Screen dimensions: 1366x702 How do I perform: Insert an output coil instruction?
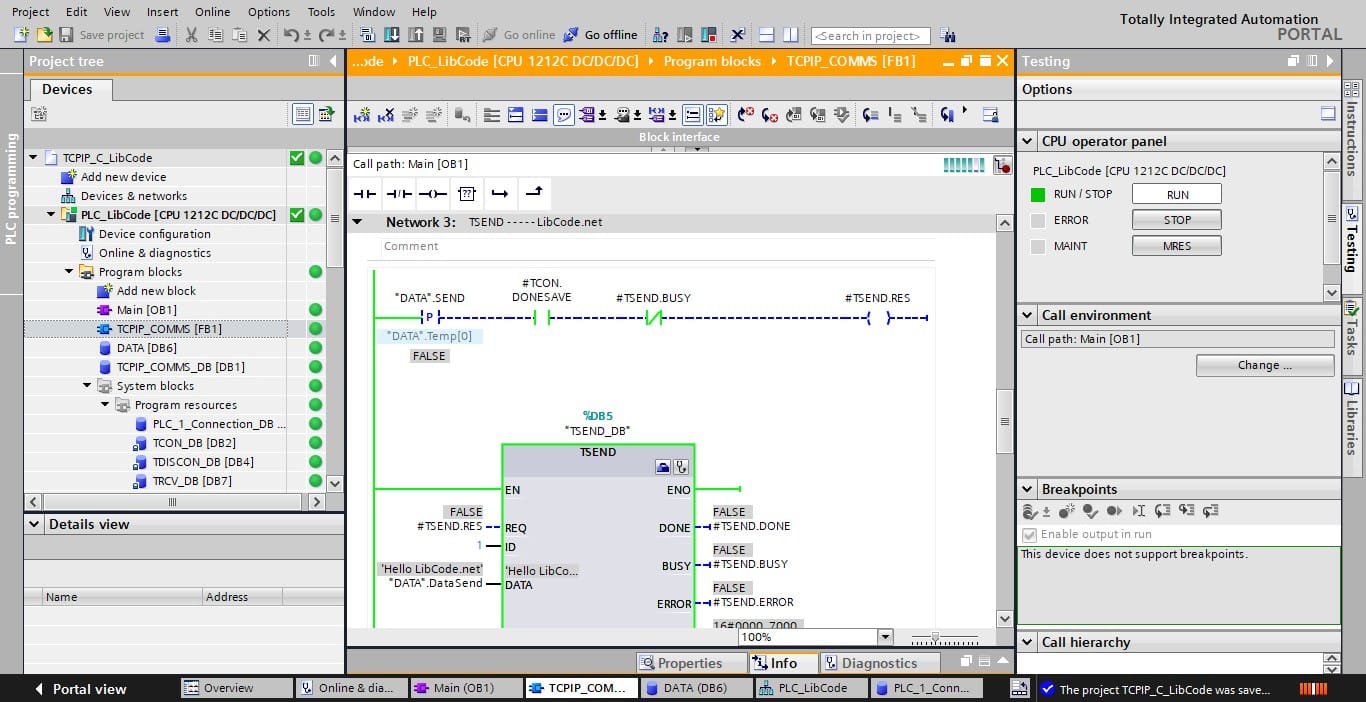433,194
